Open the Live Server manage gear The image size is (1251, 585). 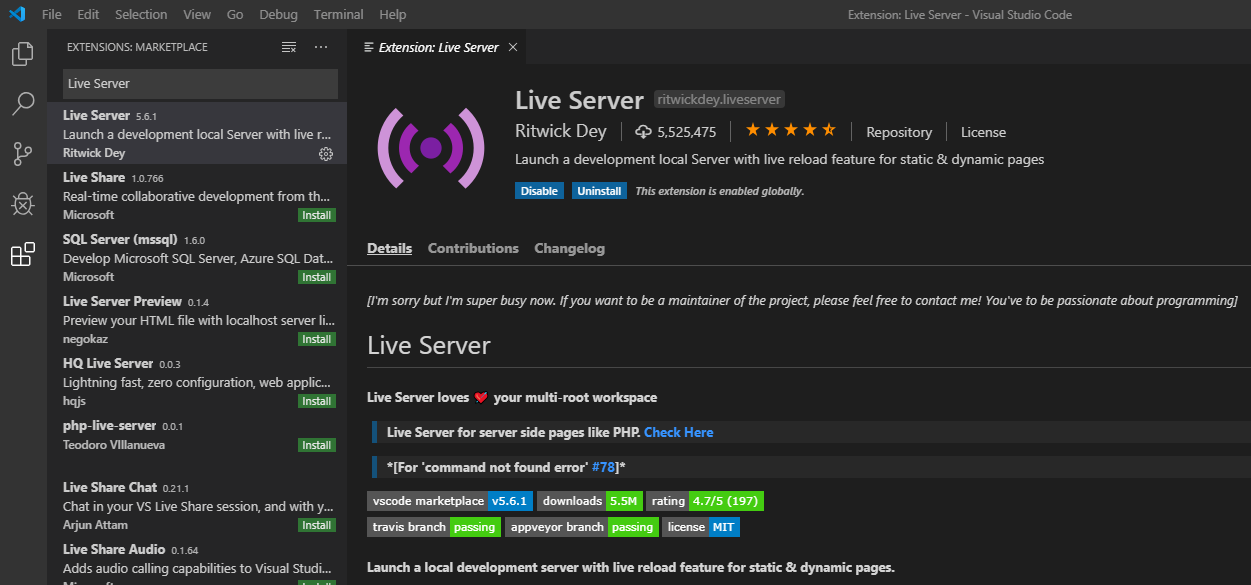326,153
